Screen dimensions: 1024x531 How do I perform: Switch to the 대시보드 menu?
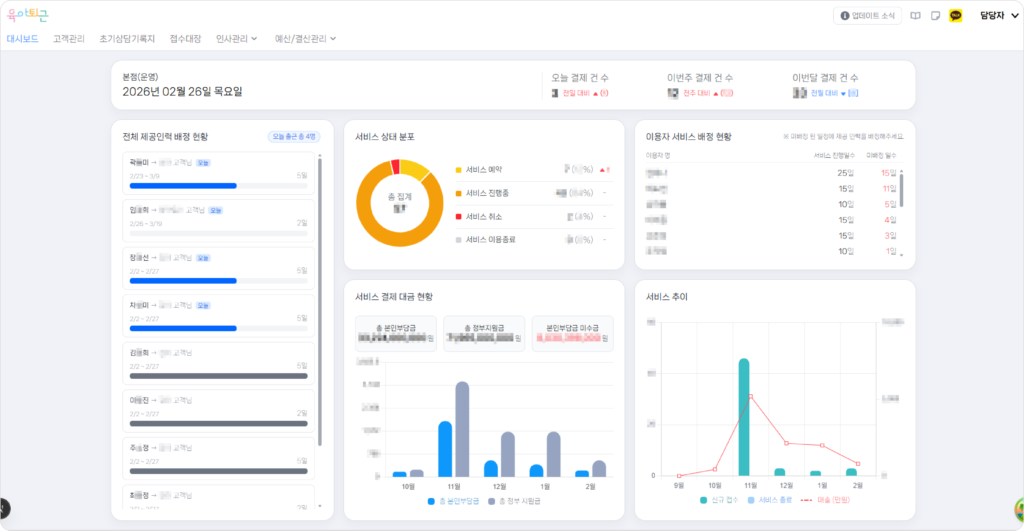[x=22, y=39]
